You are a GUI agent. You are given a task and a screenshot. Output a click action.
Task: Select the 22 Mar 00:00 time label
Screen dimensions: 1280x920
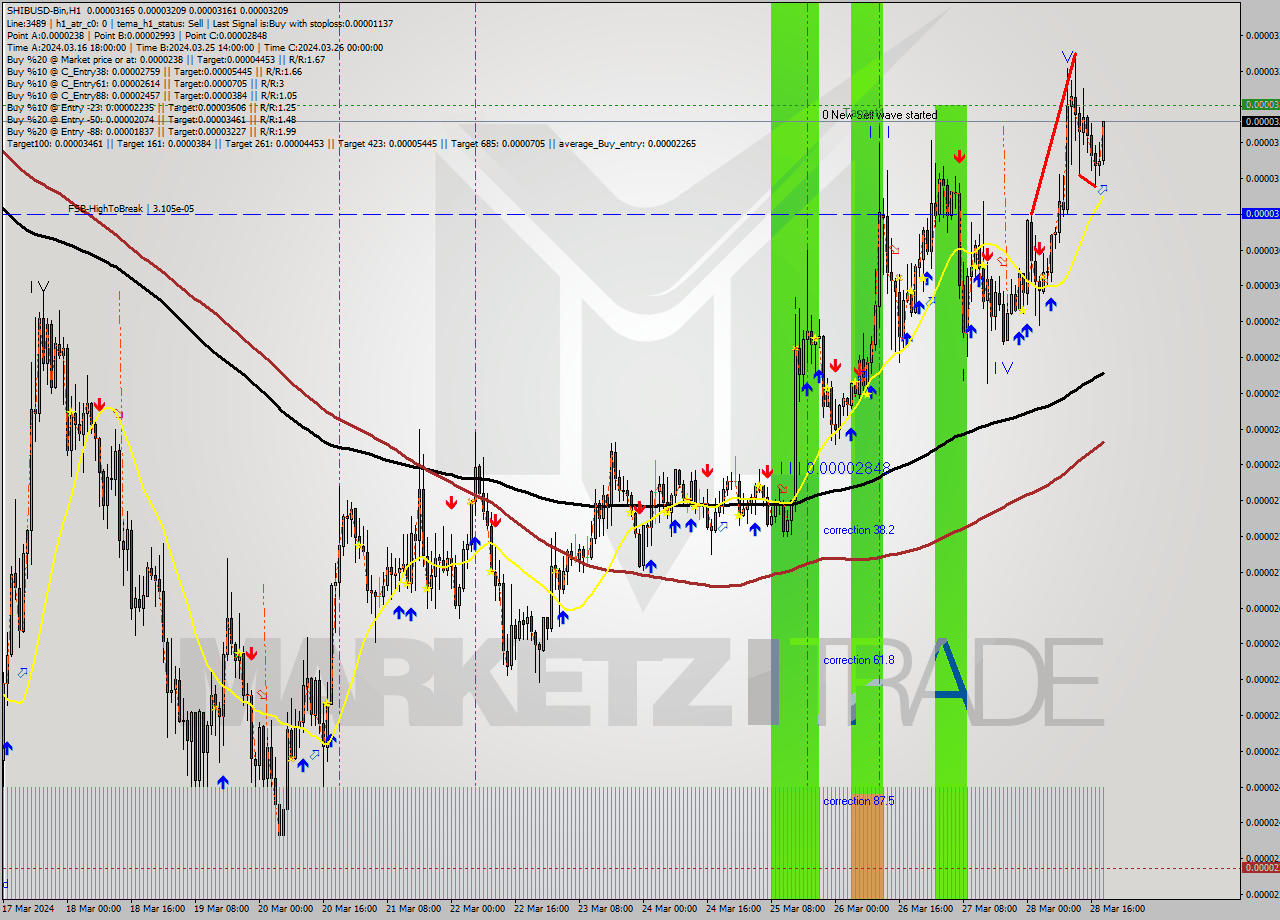[x=477, y=909]
